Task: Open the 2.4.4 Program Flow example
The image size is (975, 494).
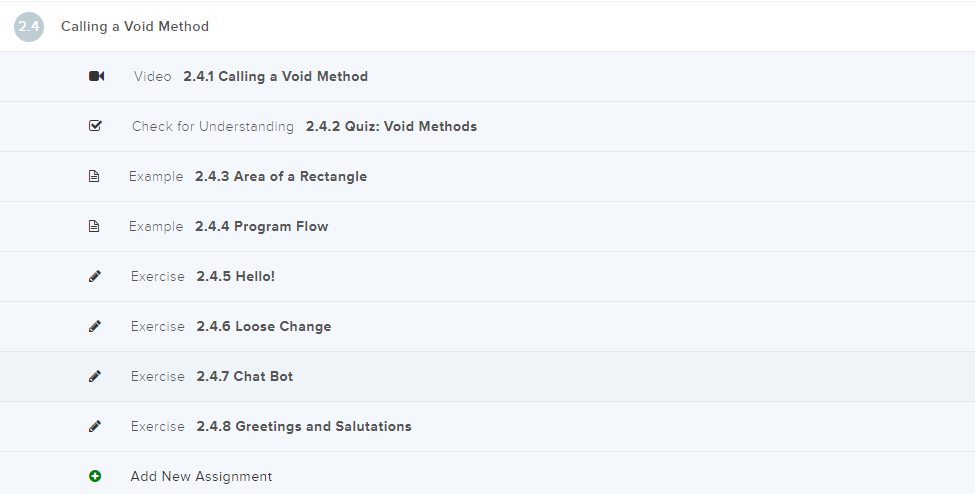Action: (x=261, y=226)
